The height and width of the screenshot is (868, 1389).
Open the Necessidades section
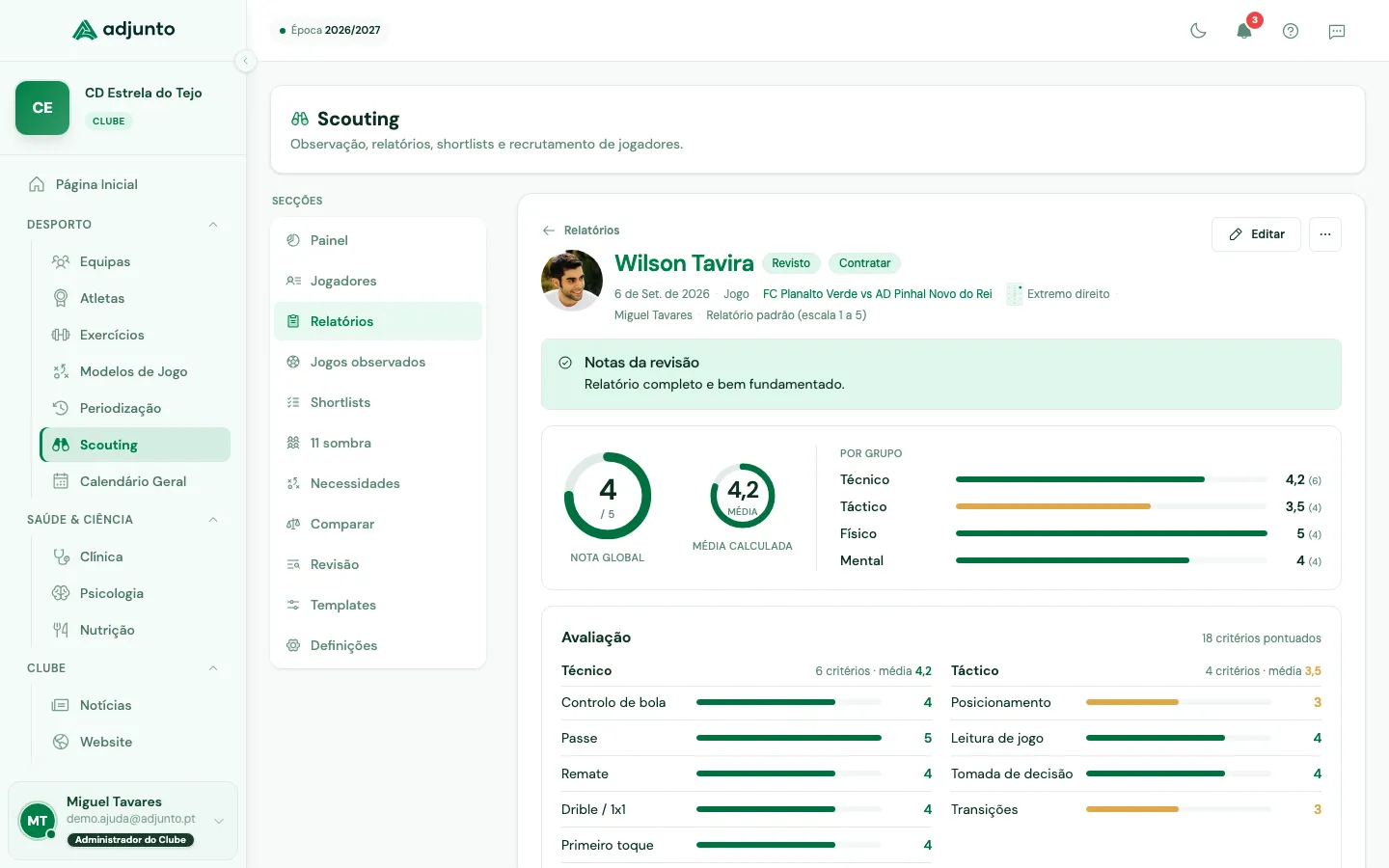378,483
